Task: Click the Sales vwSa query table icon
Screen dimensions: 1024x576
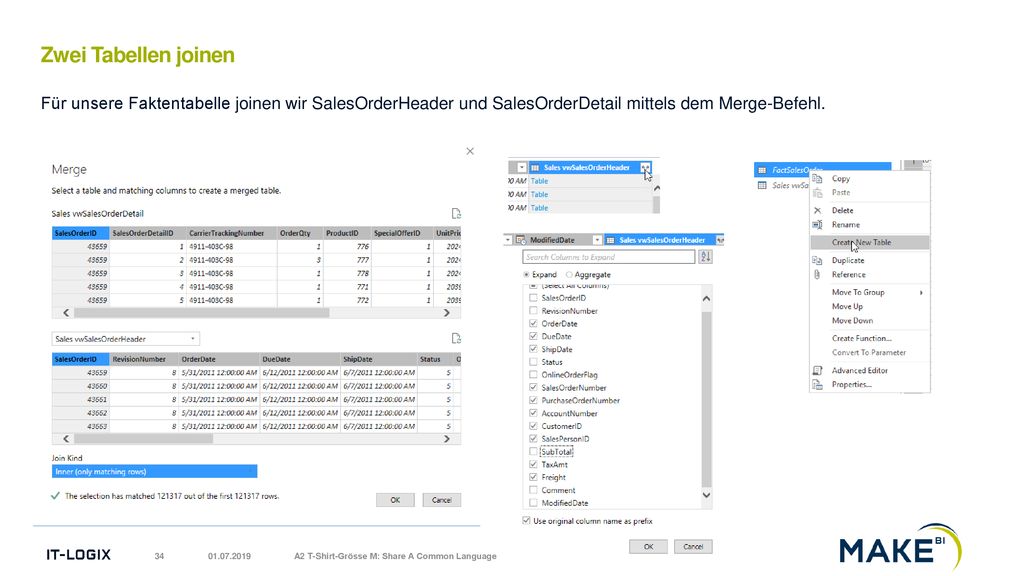Action: coord(762,185)
